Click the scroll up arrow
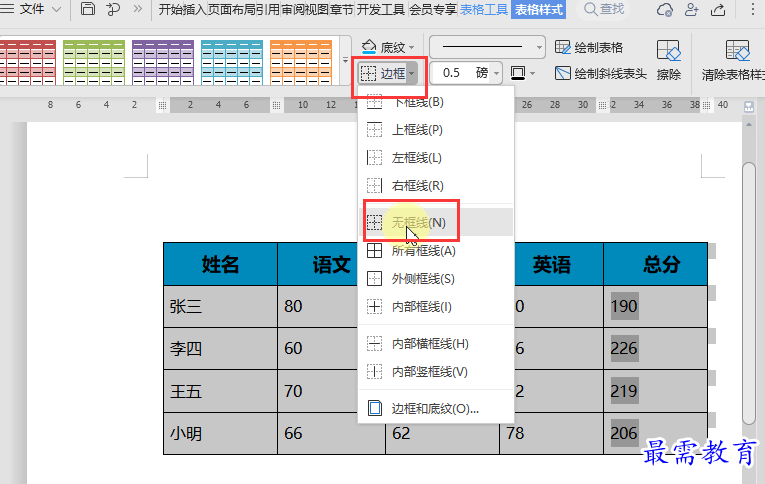 749,125
